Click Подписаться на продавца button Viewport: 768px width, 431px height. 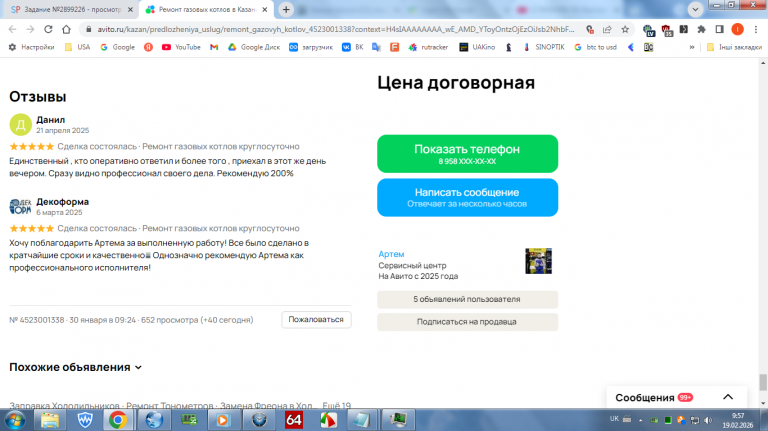(x=467, y=322)
